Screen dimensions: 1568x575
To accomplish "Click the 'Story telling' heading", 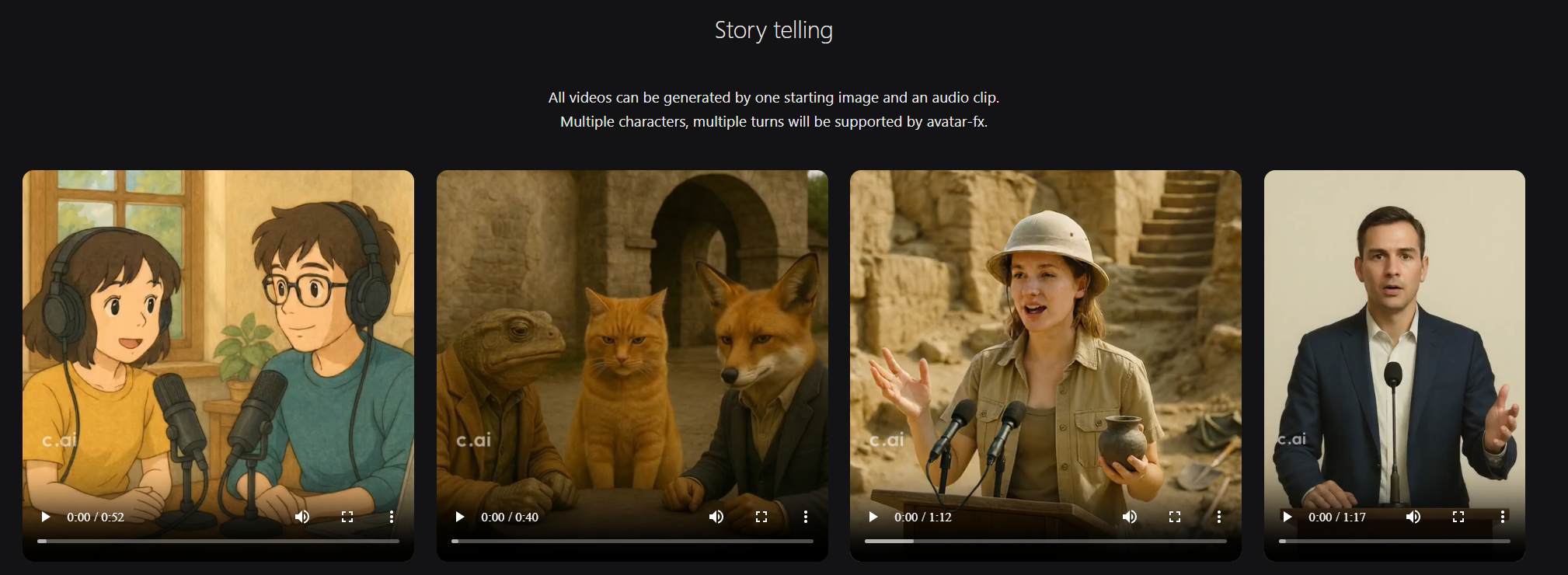I will click(774, 30).
